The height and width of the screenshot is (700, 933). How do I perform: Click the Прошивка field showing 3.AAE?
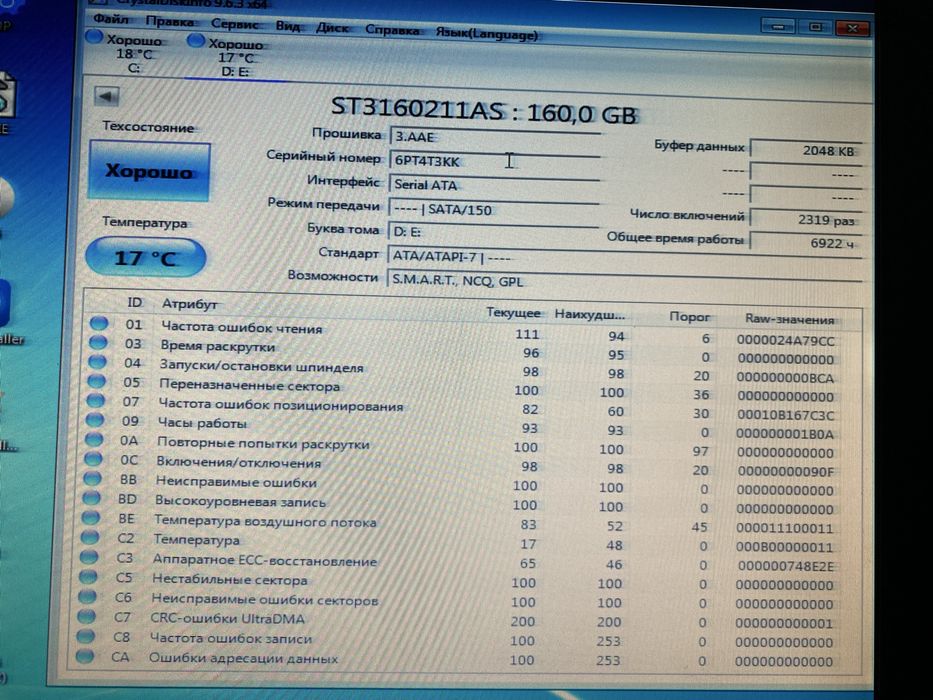pyautogui.click(x=494, y=137)
